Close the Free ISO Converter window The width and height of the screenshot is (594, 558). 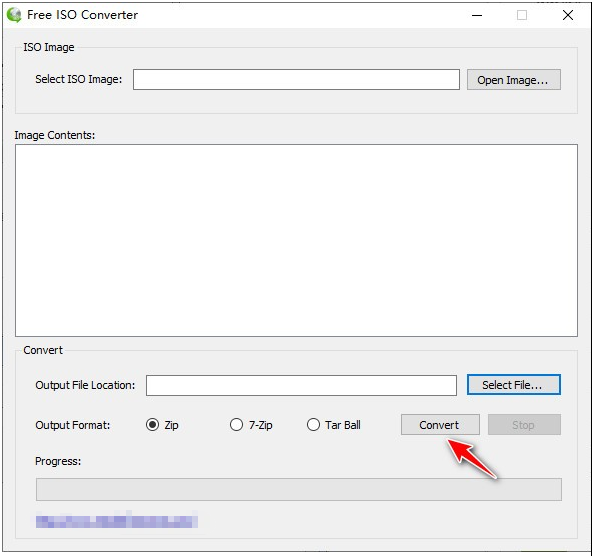[567, 15]
